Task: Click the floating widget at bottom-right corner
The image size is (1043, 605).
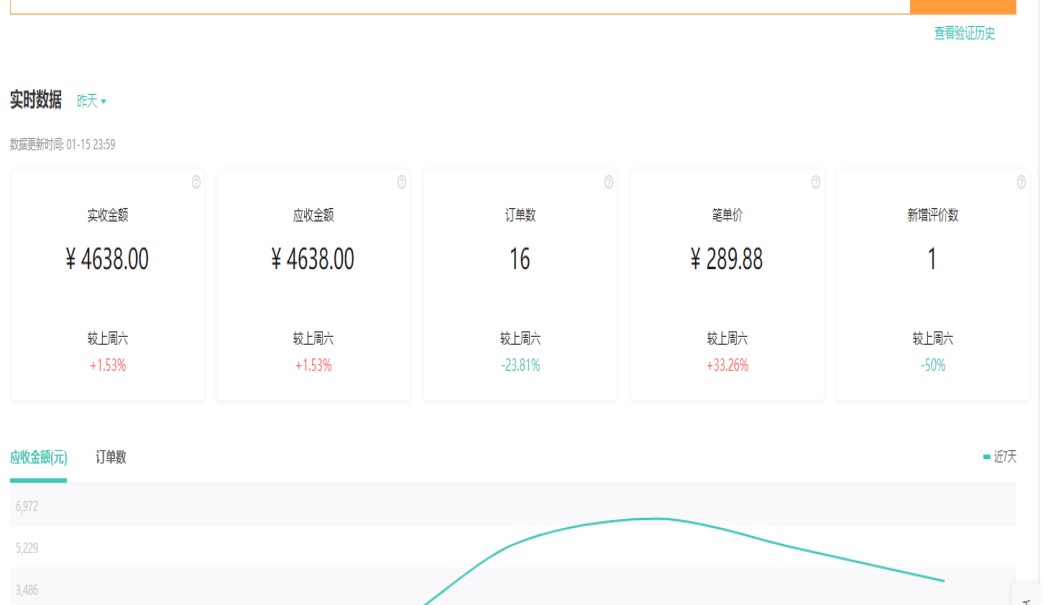Action: [x=1027, y=596]
